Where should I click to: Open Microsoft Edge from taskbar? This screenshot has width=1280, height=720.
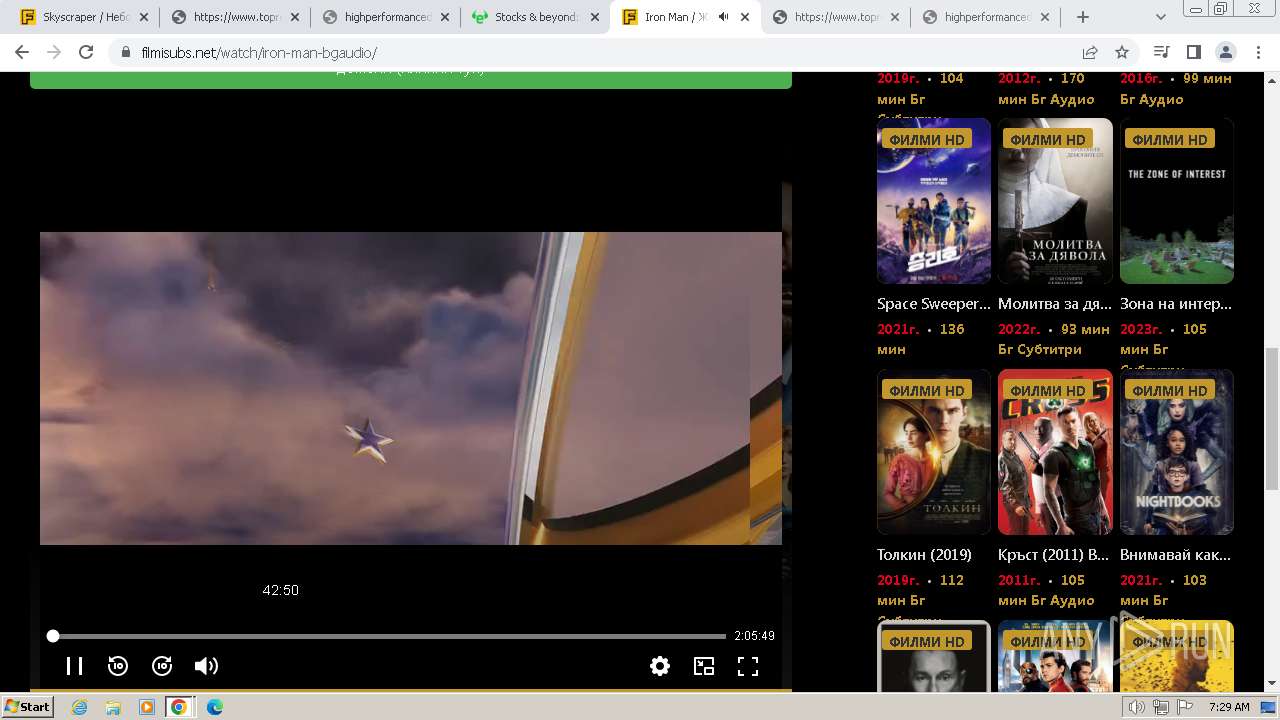coord(215,707)
